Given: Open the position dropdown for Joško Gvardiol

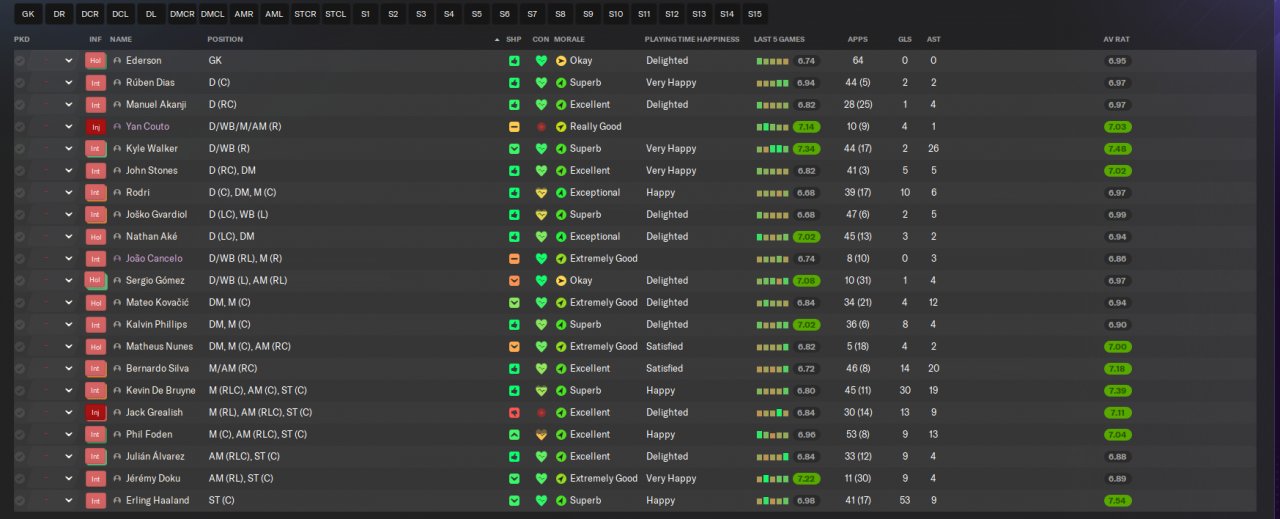Looking at the screenshot, I should [69, 215].
